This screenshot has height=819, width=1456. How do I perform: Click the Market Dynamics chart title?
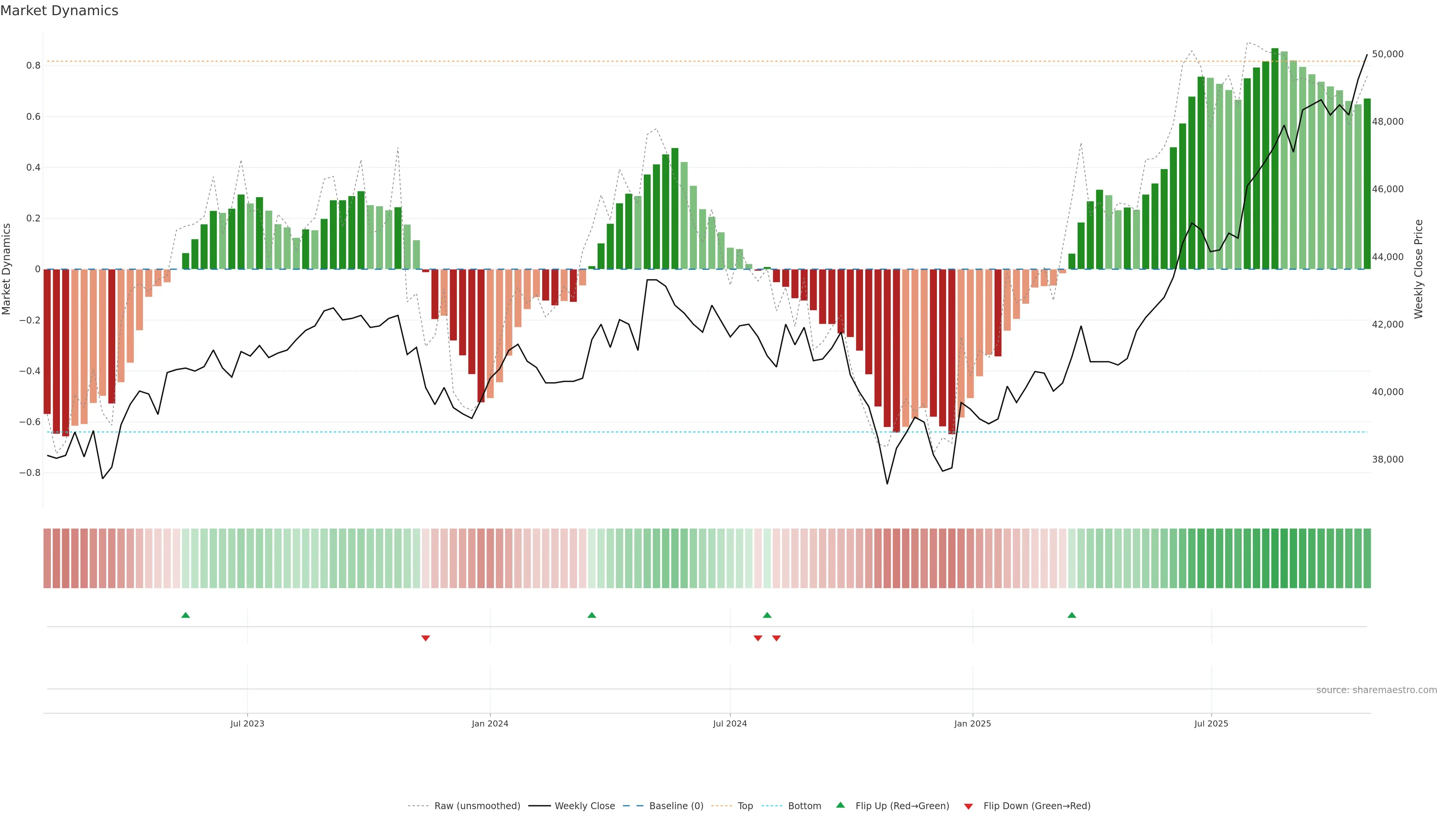pos(60,11)
